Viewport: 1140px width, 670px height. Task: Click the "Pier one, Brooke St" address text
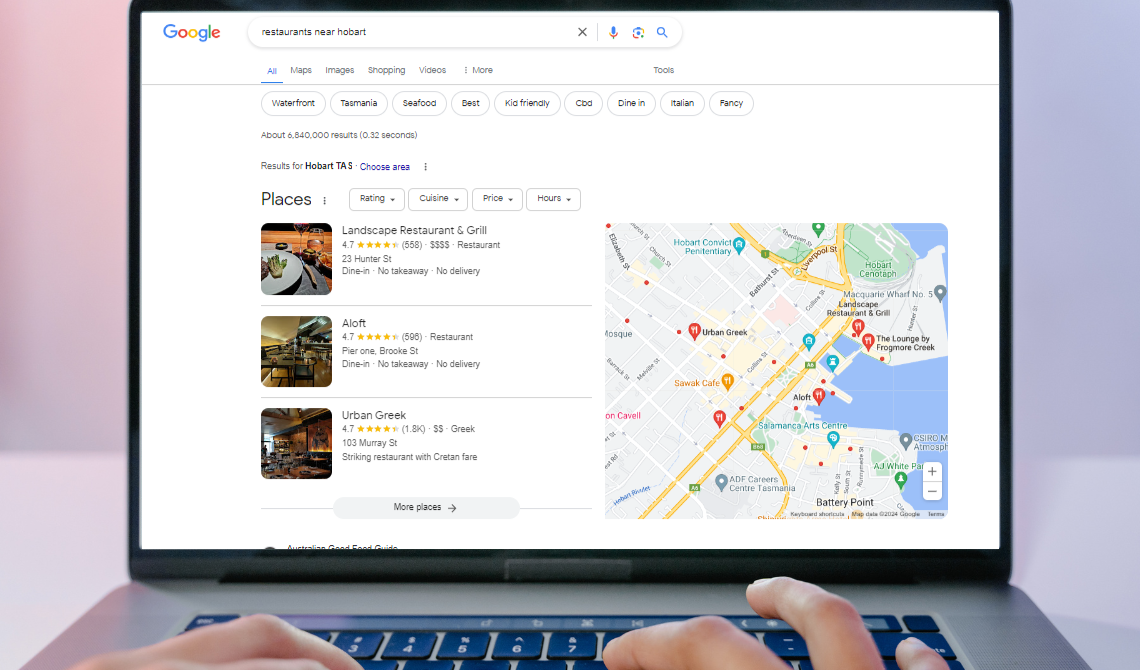[380, 351]
